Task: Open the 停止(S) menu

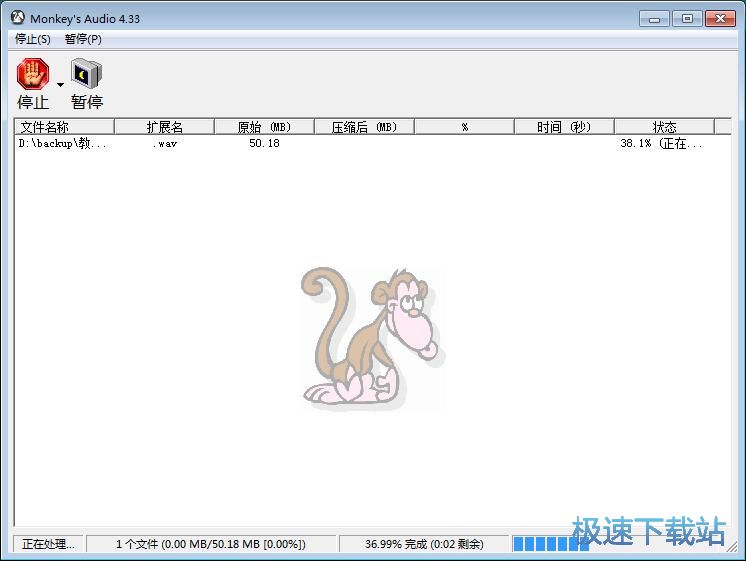Action: pyautogui.click(x=32, y=39)
